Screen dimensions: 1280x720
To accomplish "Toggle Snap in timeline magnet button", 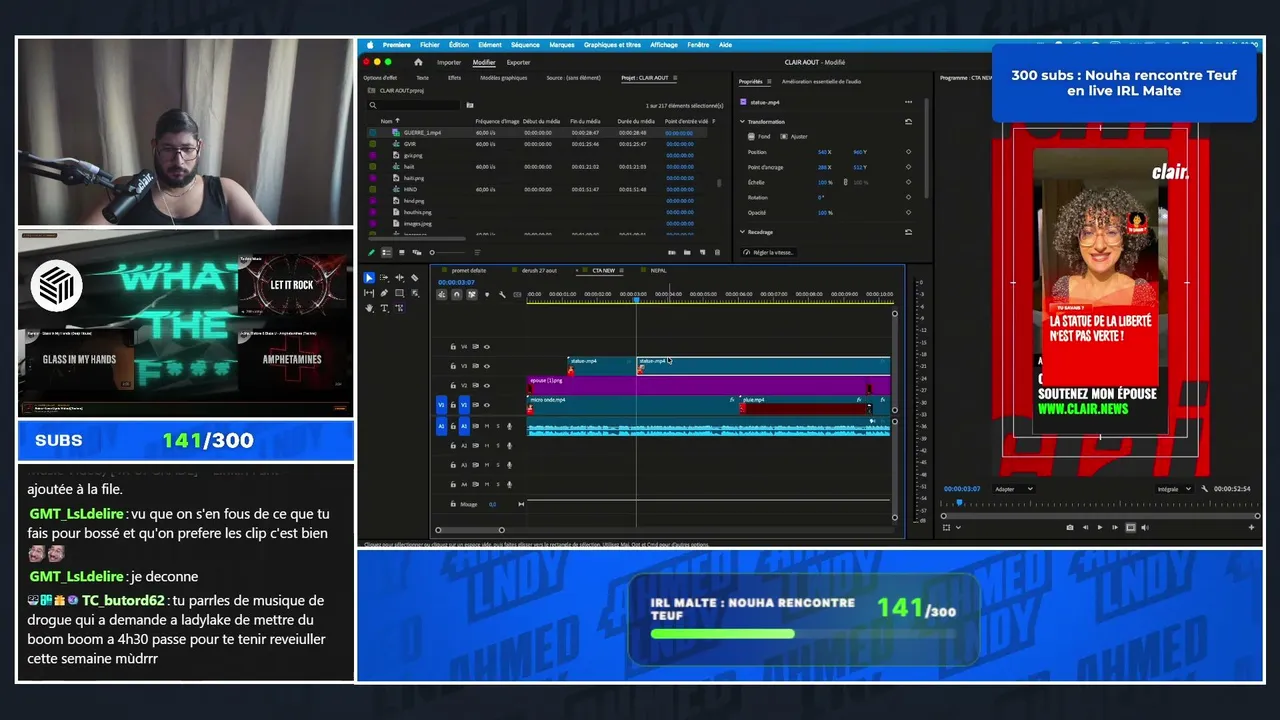I will point(457,294).
